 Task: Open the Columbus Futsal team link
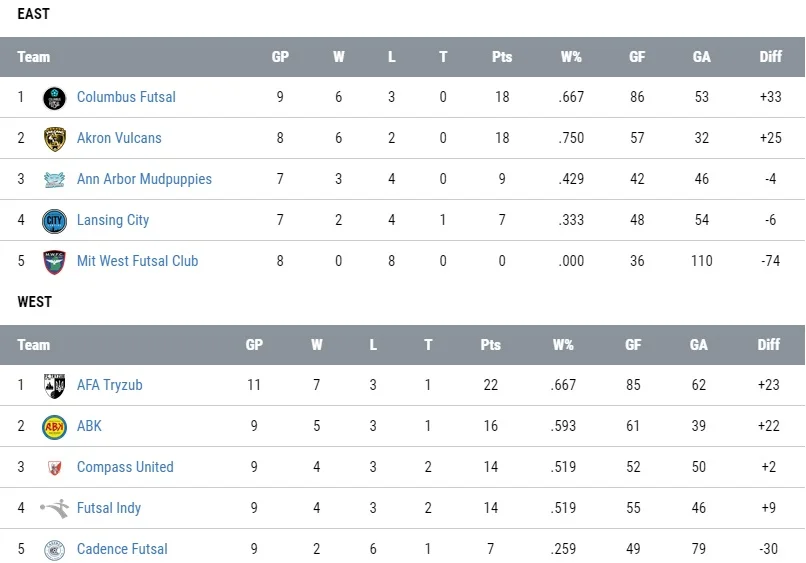(126, 98)
